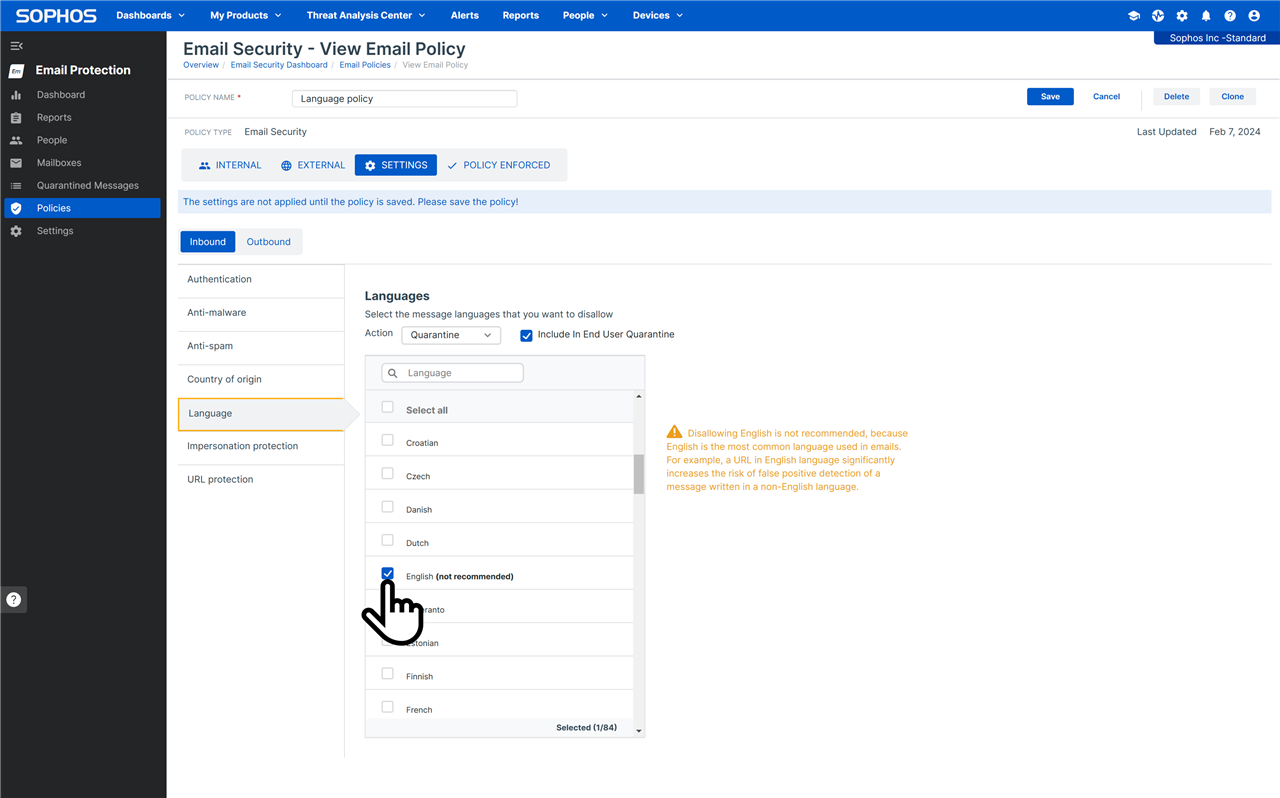
Task: Delete this policy
Action: pos(1176,97)
